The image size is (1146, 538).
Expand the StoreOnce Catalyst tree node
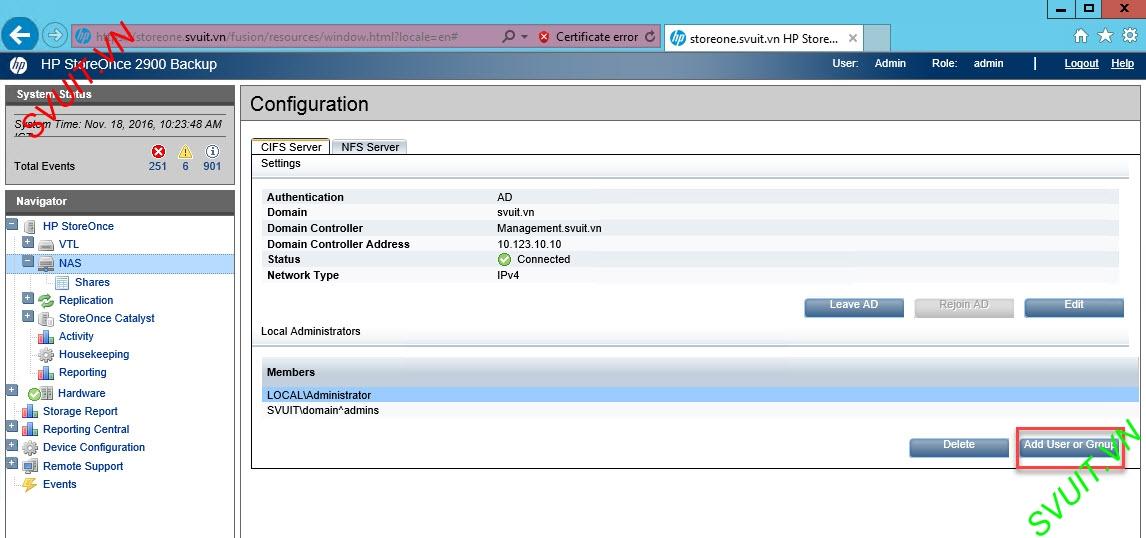(28, 316)
